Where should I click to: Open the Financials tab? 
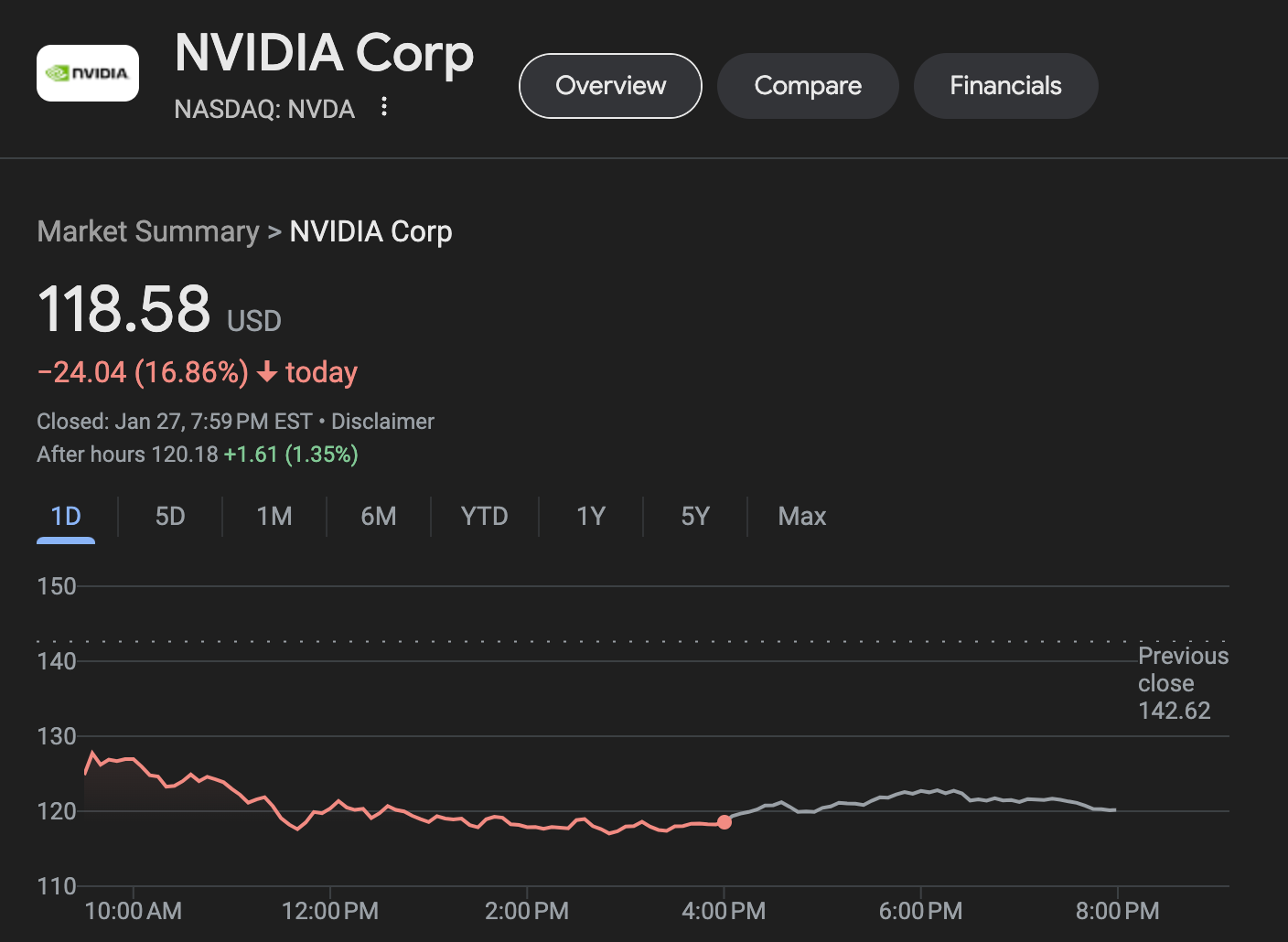[x=1005, y=86]
